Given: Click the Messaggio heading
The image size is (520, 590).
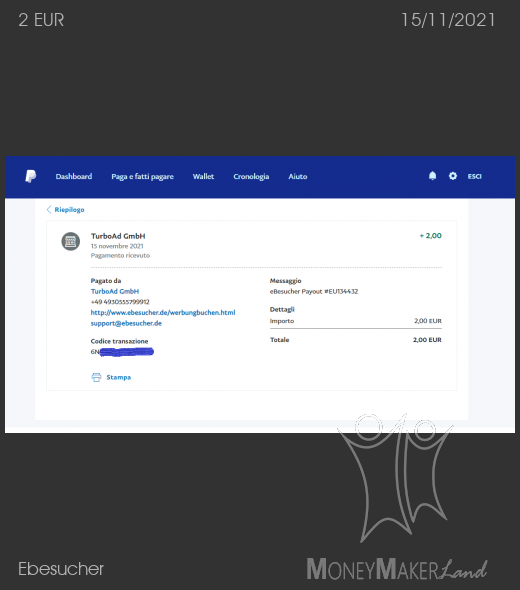Looking at the screenshot, I should click(x=286, y=281).
